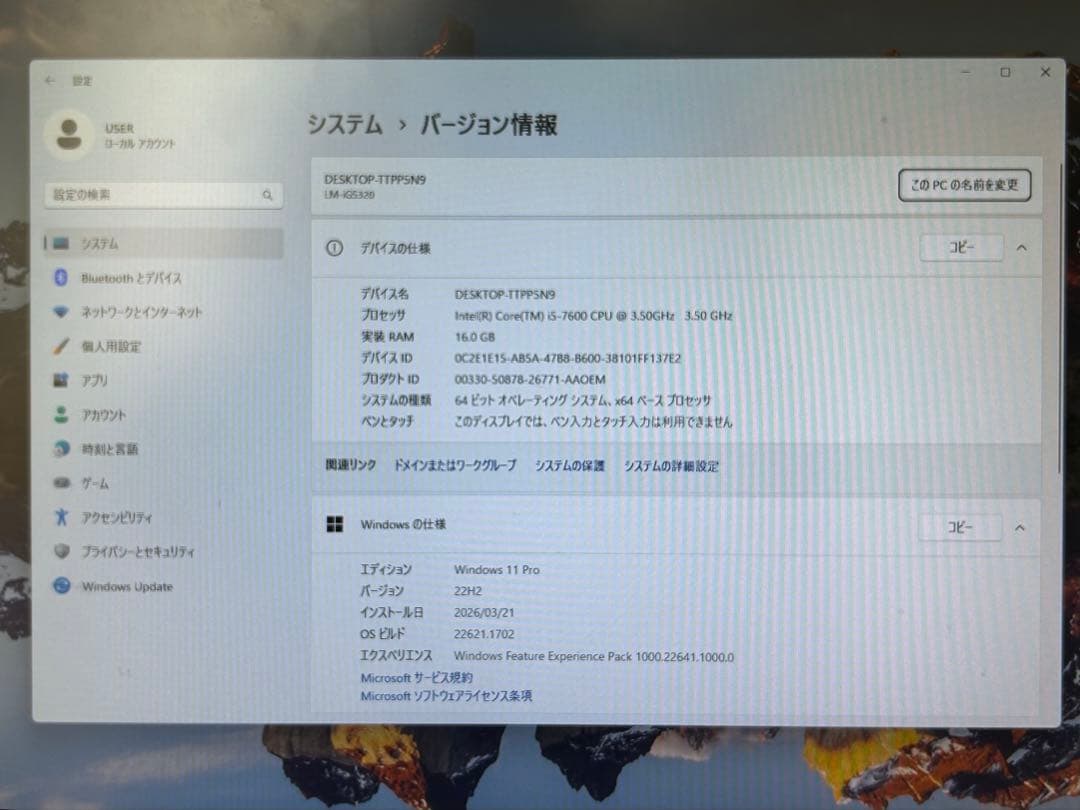Open アクセシビリティ settings page
This screenshot has width=1080, height=810.
pos(163,517)
